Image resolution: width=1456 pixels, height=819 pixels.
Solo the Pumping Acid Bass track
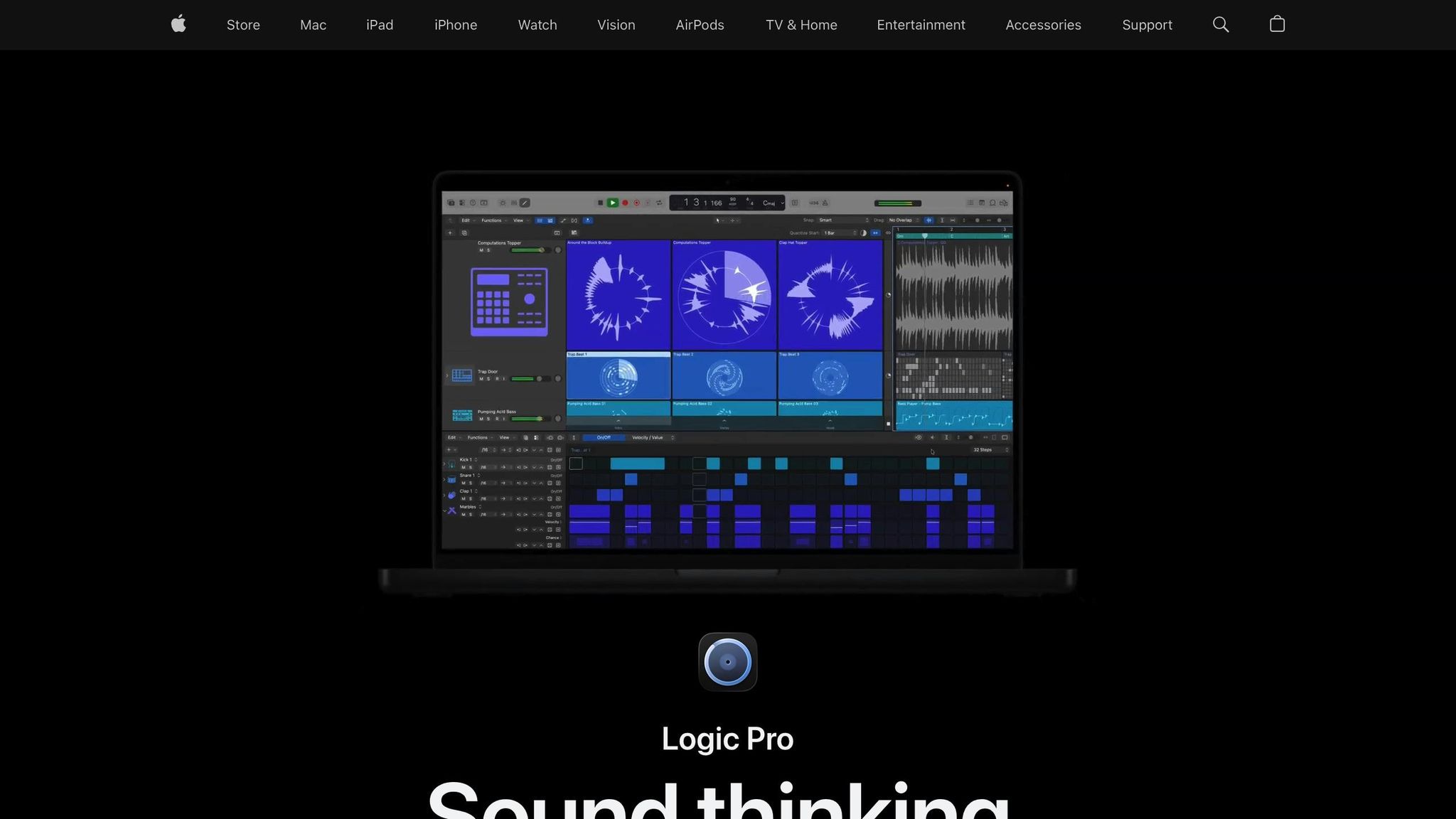click(488, 419)
